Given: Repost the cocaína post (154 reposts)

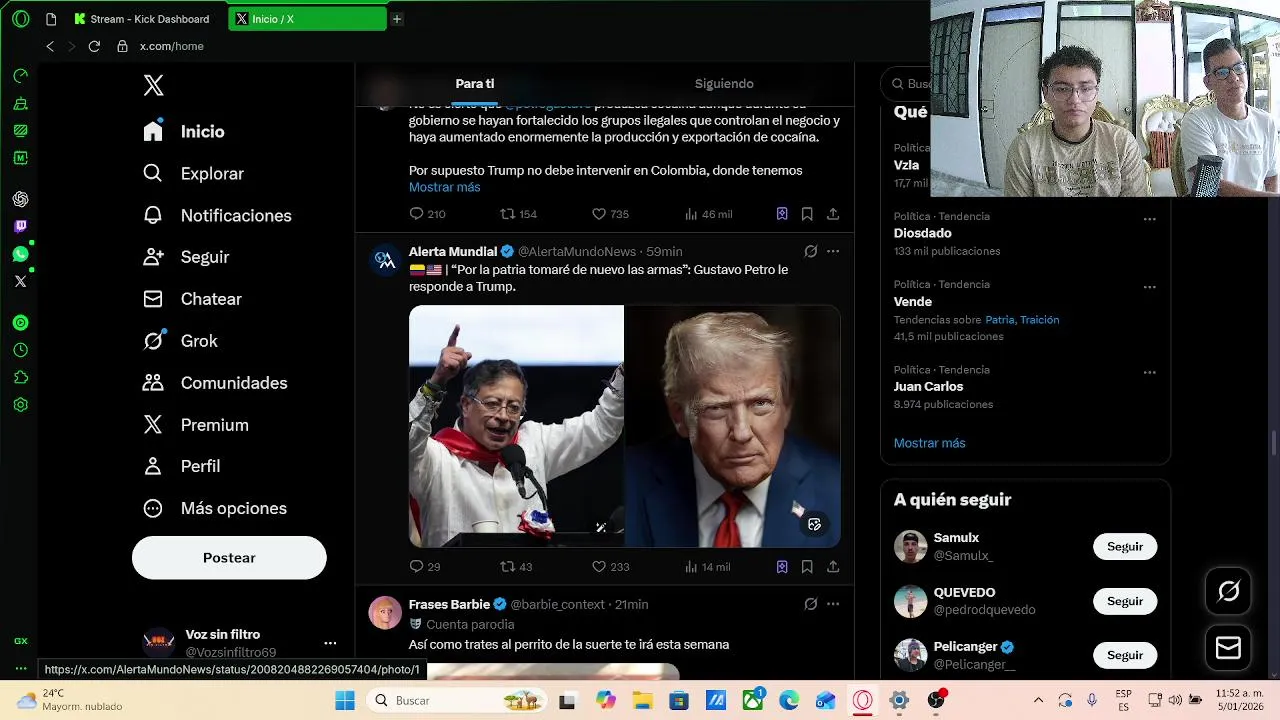Looking at the screenshot, I should pos(519,214).
